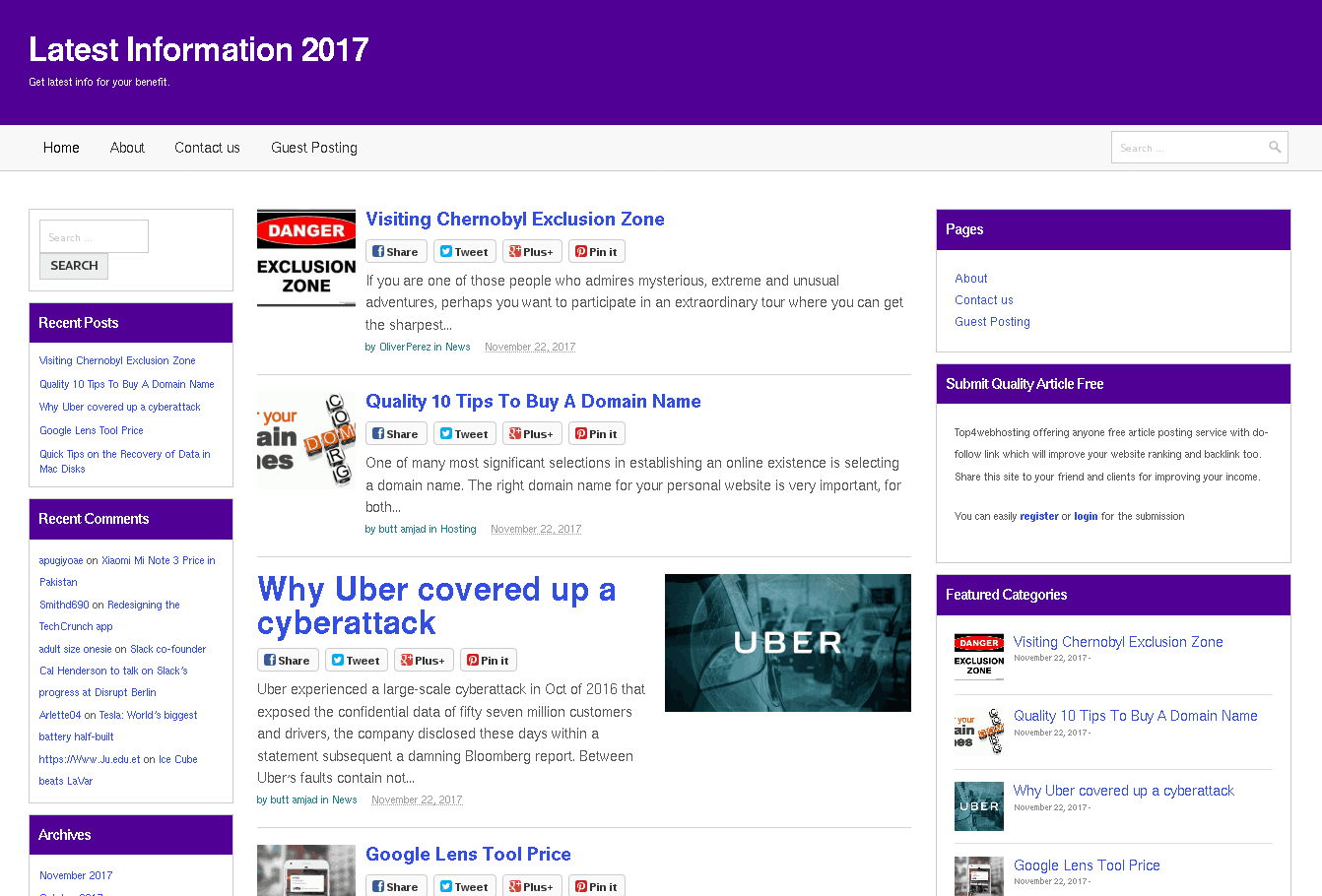
Task: Pin the Quality 10 Tips domain post
Action: pyautogui.click(x=597, y=434)
